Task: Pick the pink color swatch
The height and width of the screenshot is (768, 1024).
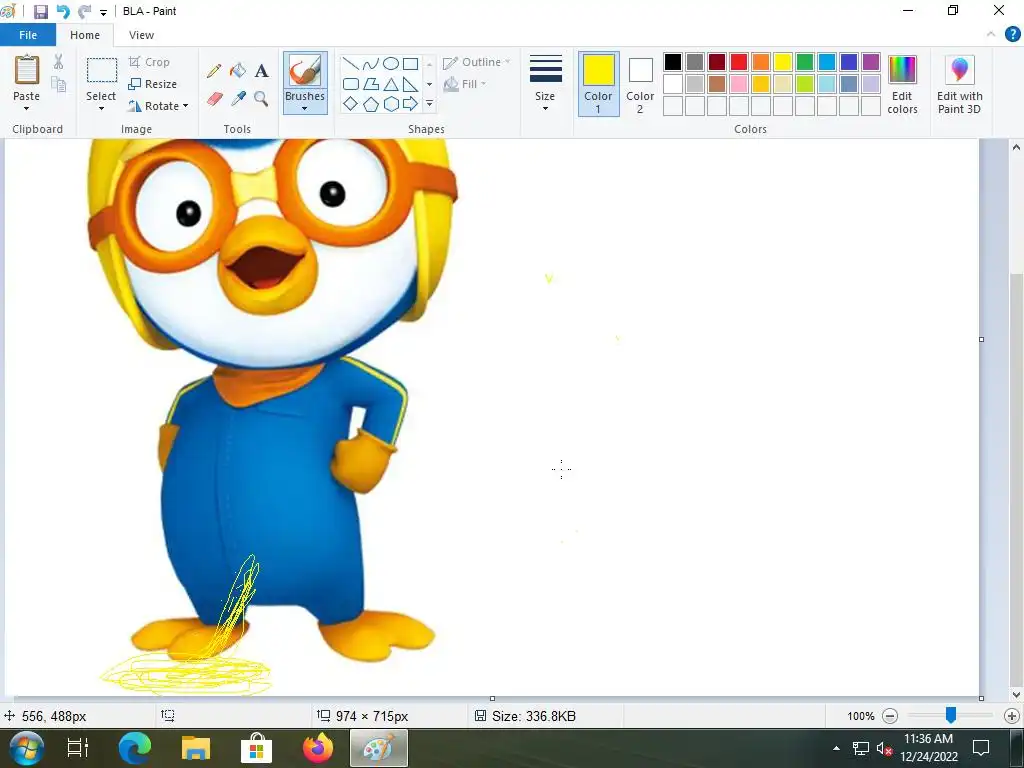Action: (739, 84)
